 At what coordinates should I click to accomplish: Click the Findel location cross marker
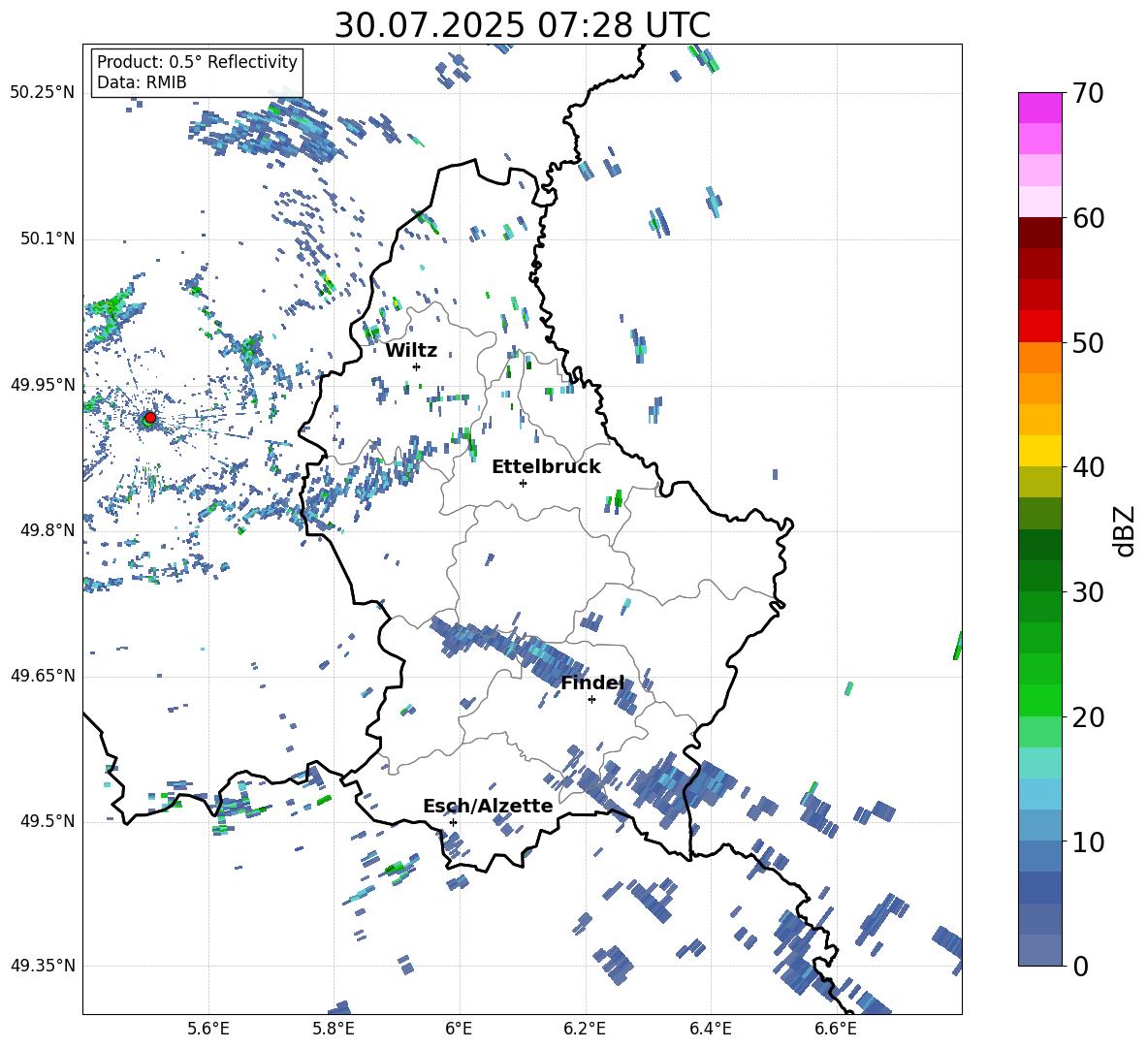pos(591,700)
